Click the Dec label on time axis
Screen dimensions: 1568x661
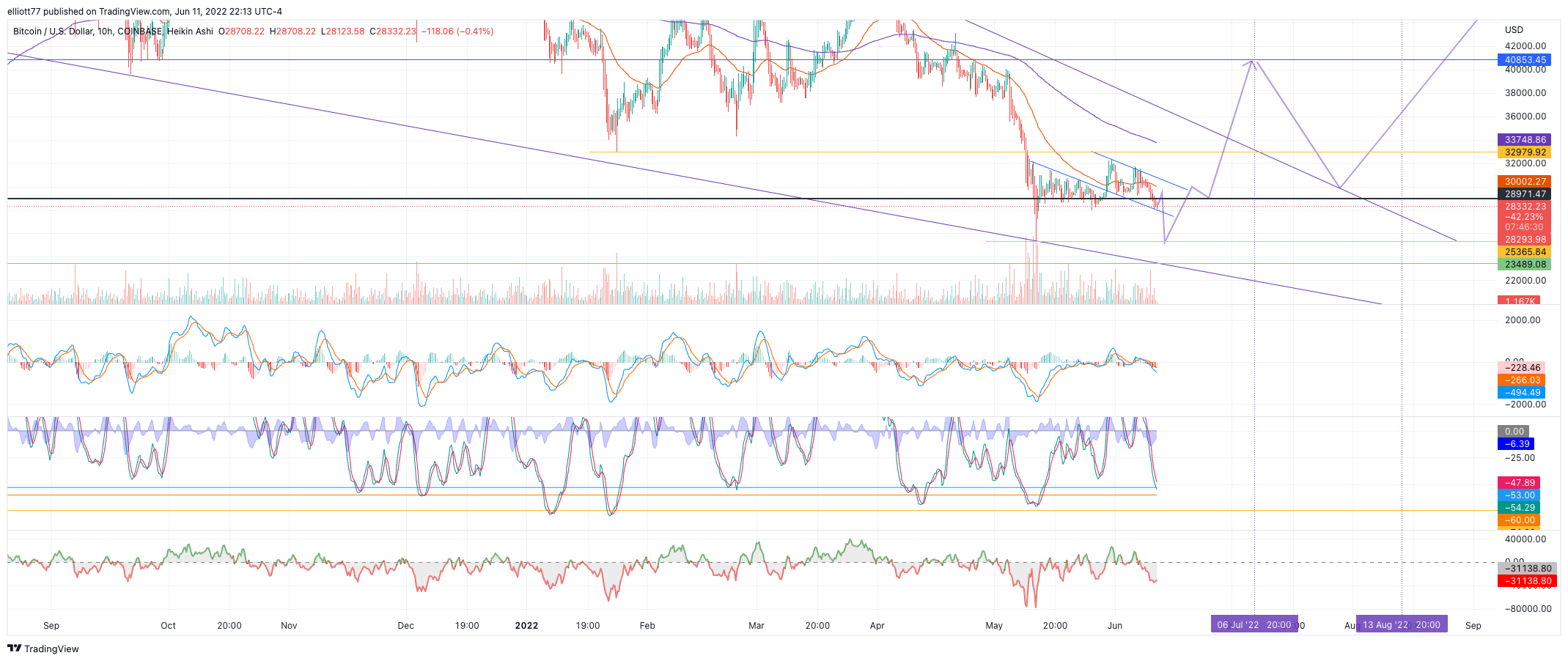pyautogui.click(x=405, y=626)
